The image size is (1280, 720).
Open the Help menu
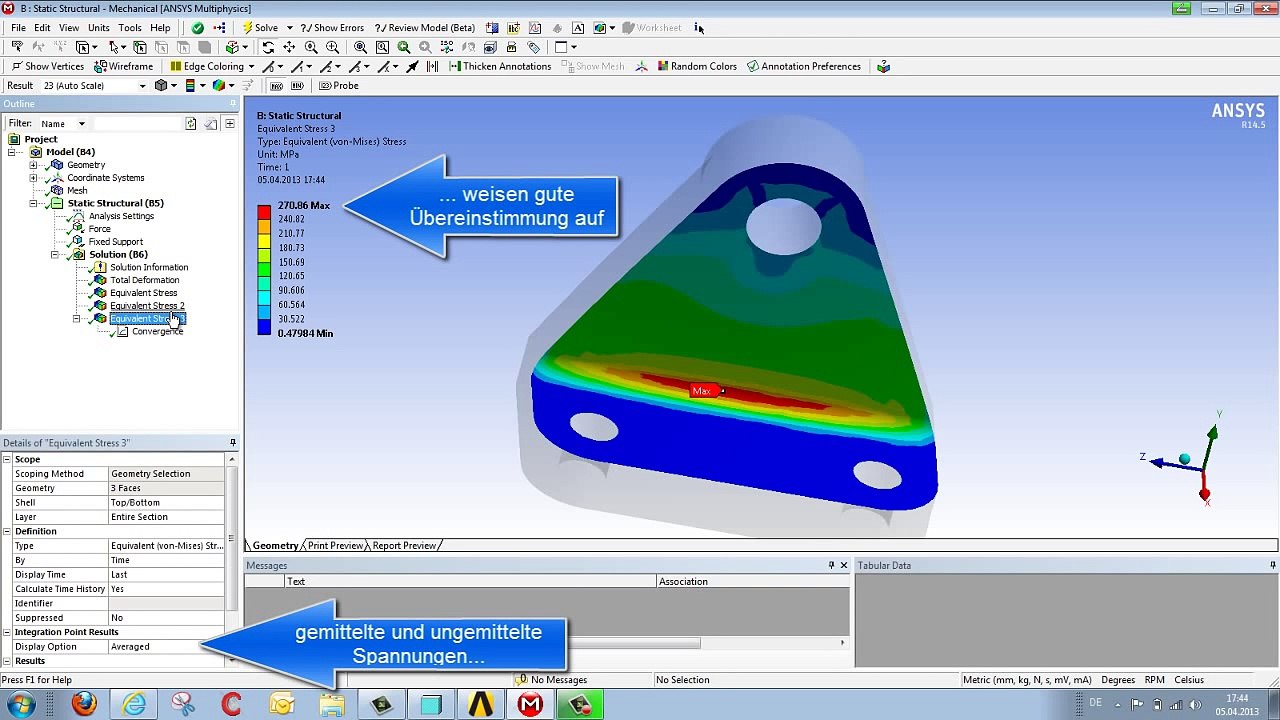pos(160,28)
